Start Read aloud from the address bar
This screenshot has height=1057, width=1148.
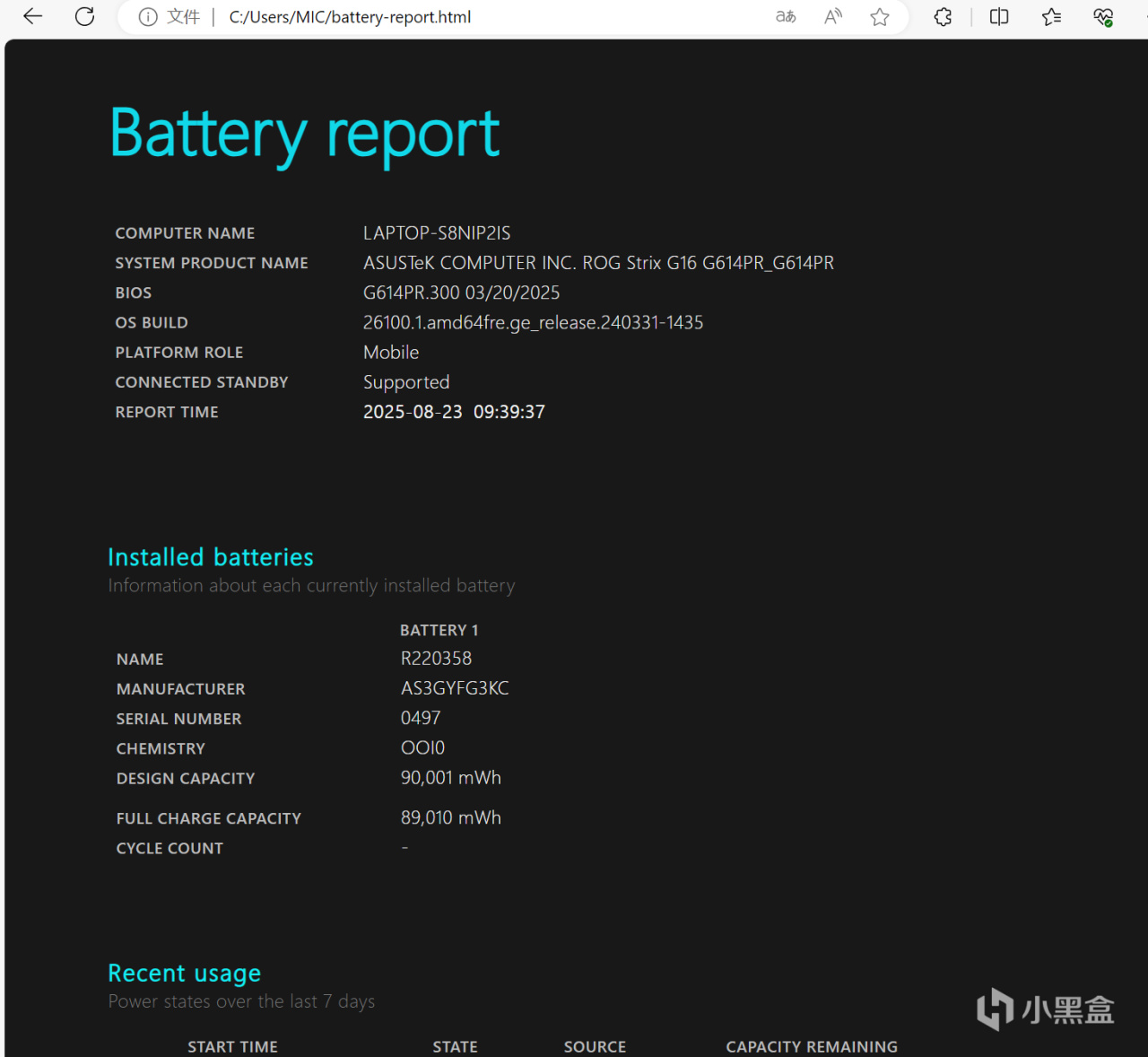point(833,17)
